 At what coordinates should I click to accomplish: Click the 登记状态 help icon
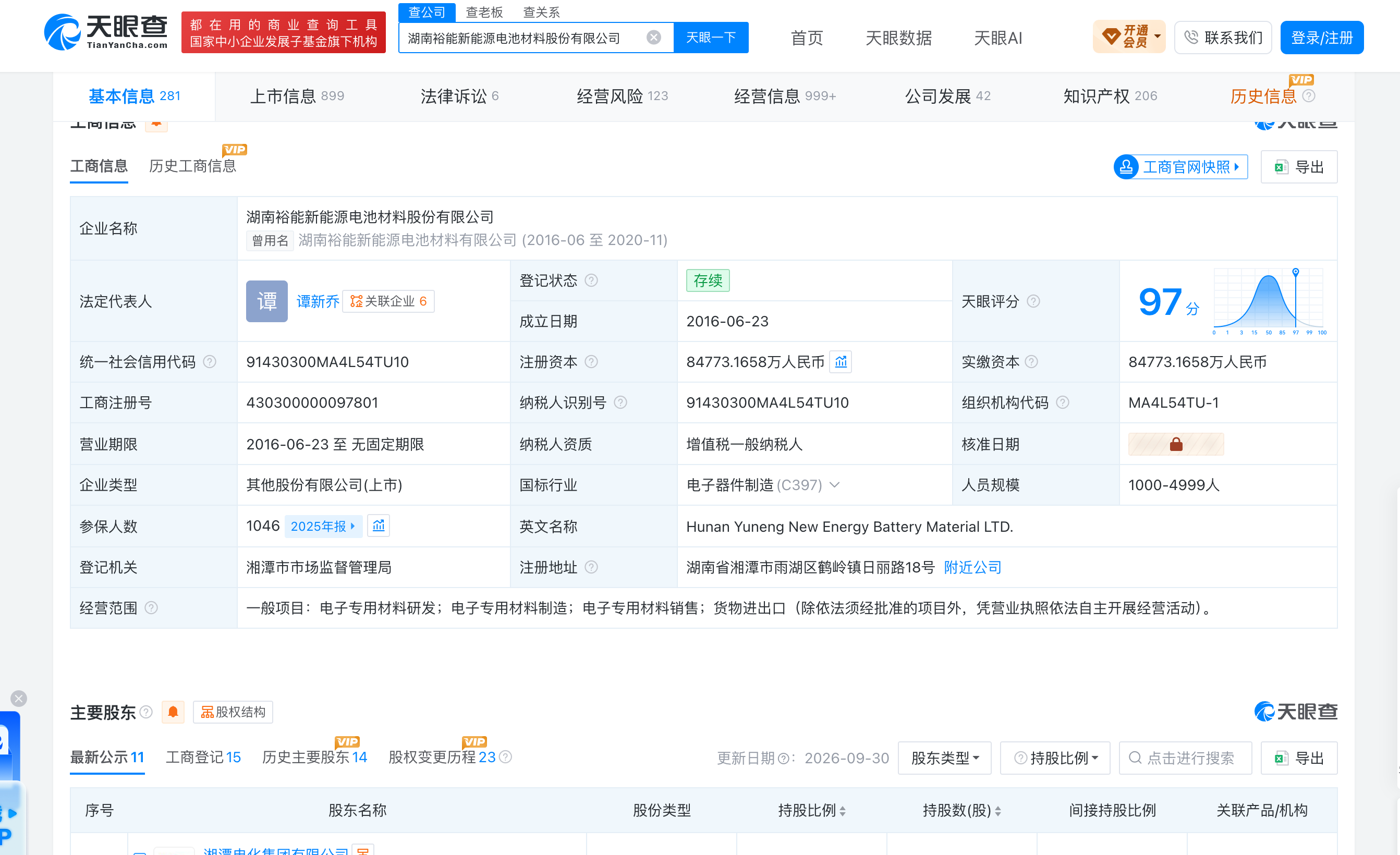coord(591,280)
